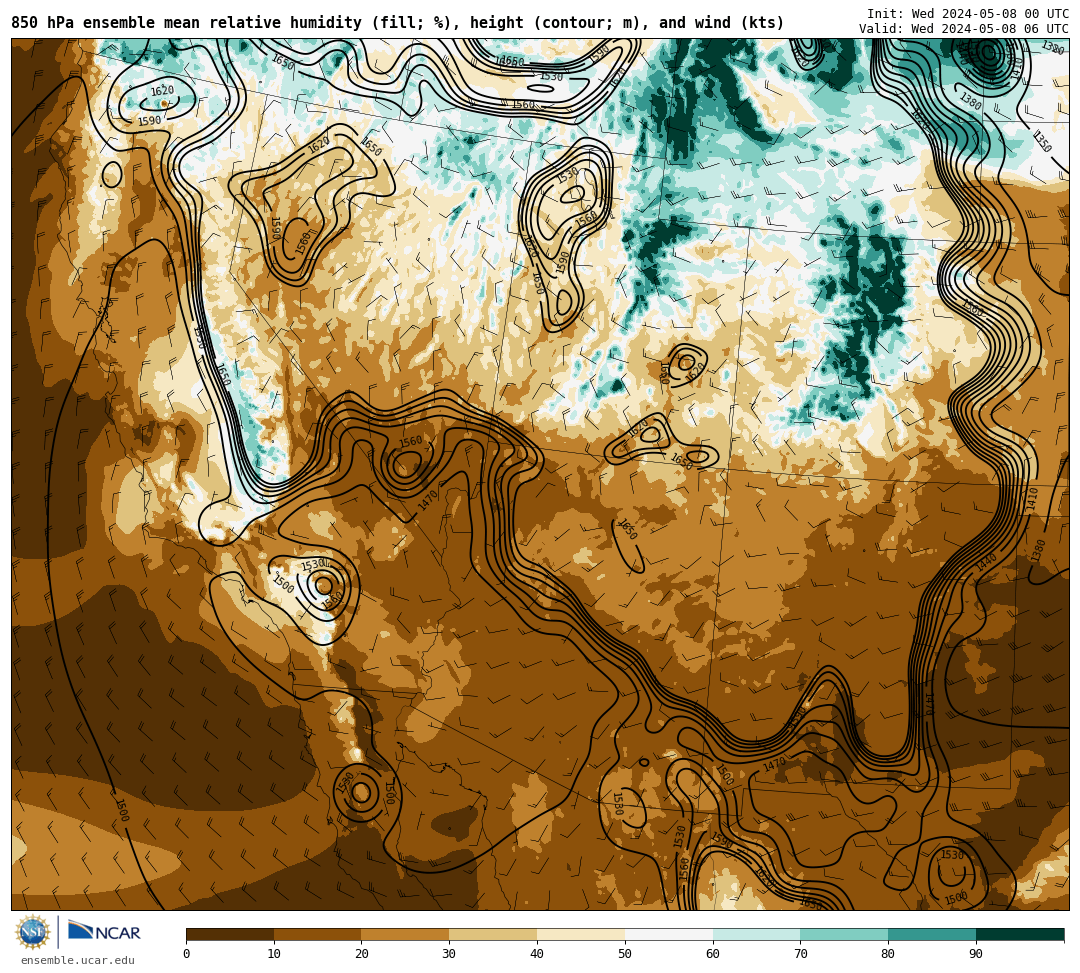Select the 50-60% white color swatch

click(x=669, y=934)
